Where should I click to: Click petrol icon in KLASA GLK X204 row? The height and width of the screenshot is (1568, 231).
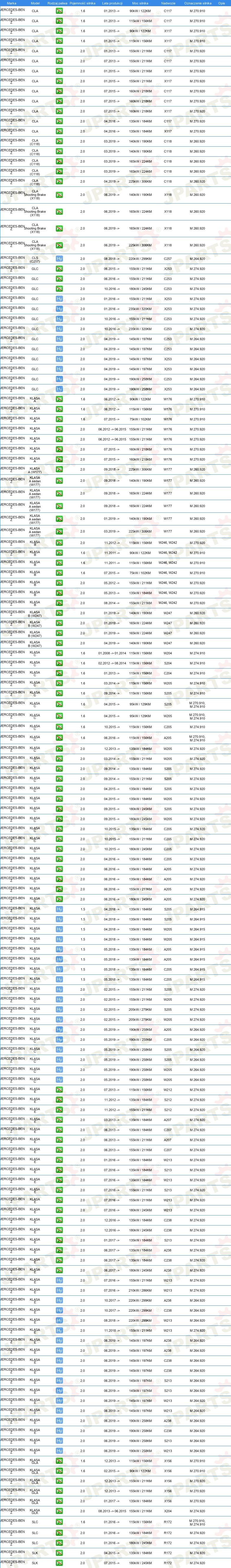[x=59, y=1511]
